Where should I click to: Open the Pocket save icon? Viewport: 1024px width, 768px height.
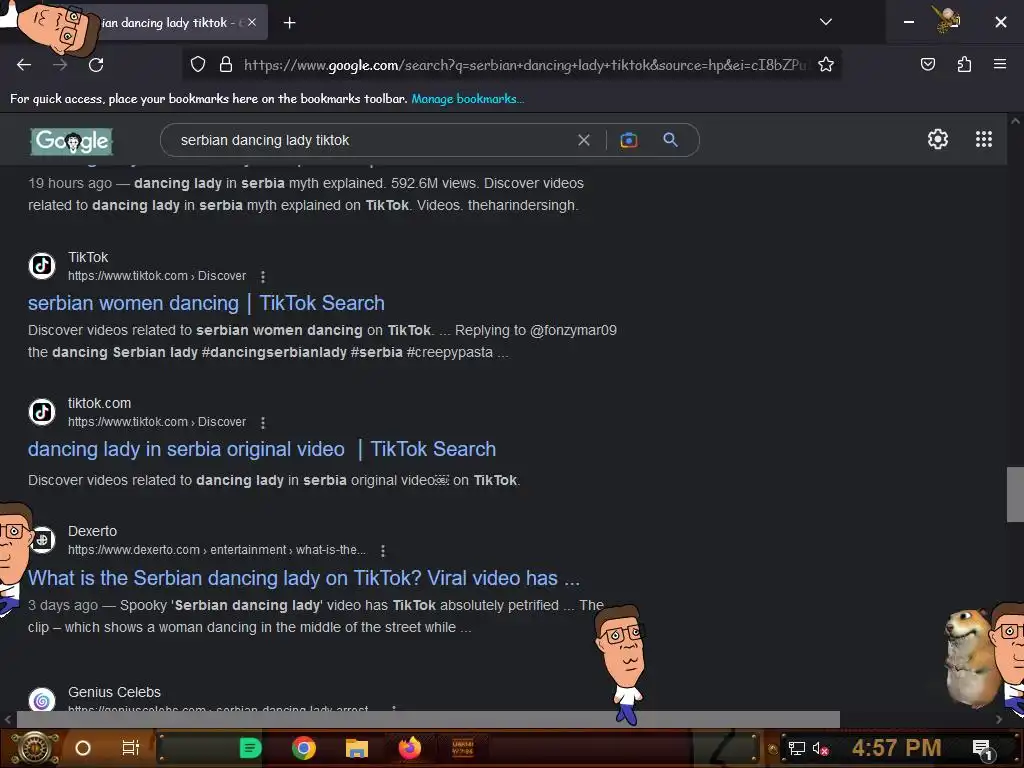pos(927,64)
